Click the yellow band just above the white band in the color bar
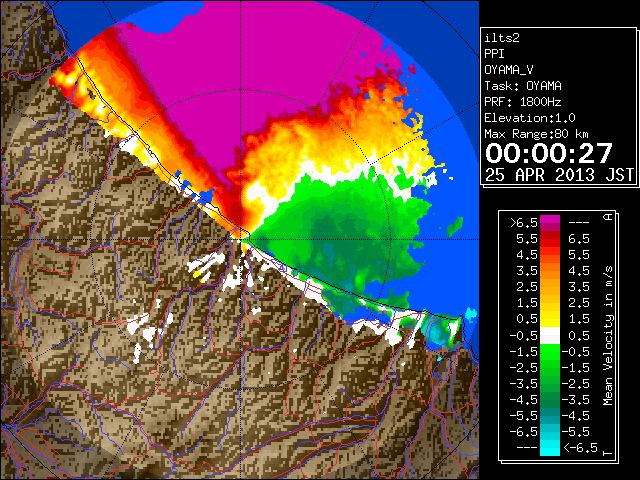 click(x=550, y=320)
